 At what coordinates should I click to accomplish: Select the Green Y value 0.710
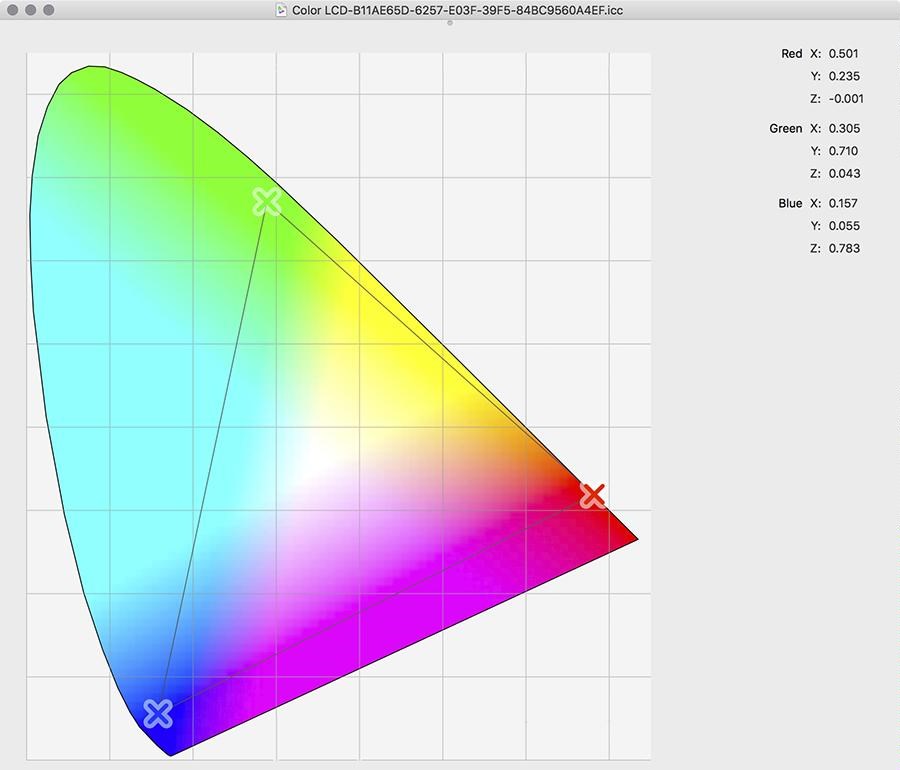[844, 151]
